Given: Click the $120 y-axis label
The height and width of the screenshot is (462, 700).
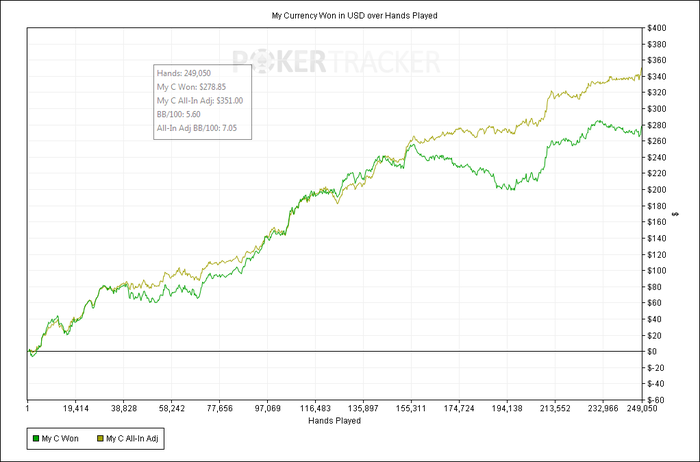Looking at the screenshot, I should (657, 254).
